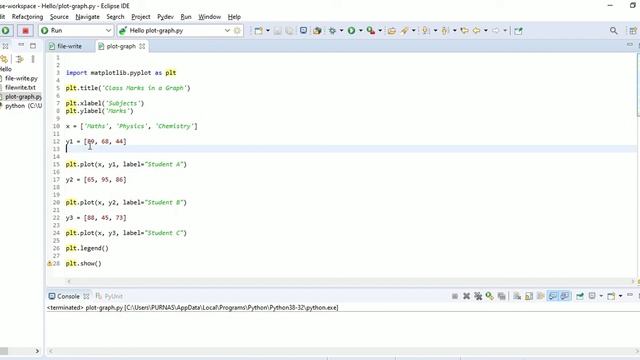Click the New file wizard icon

click(x=258, y=31)
